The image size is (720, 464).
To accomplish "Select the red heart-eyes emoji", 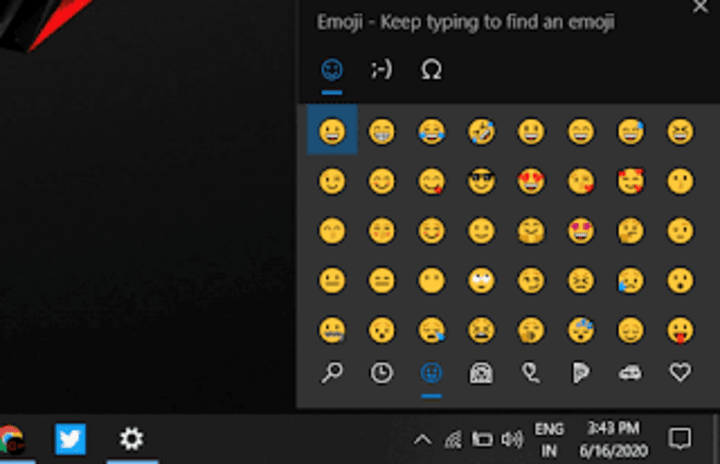I will [531, 181].
